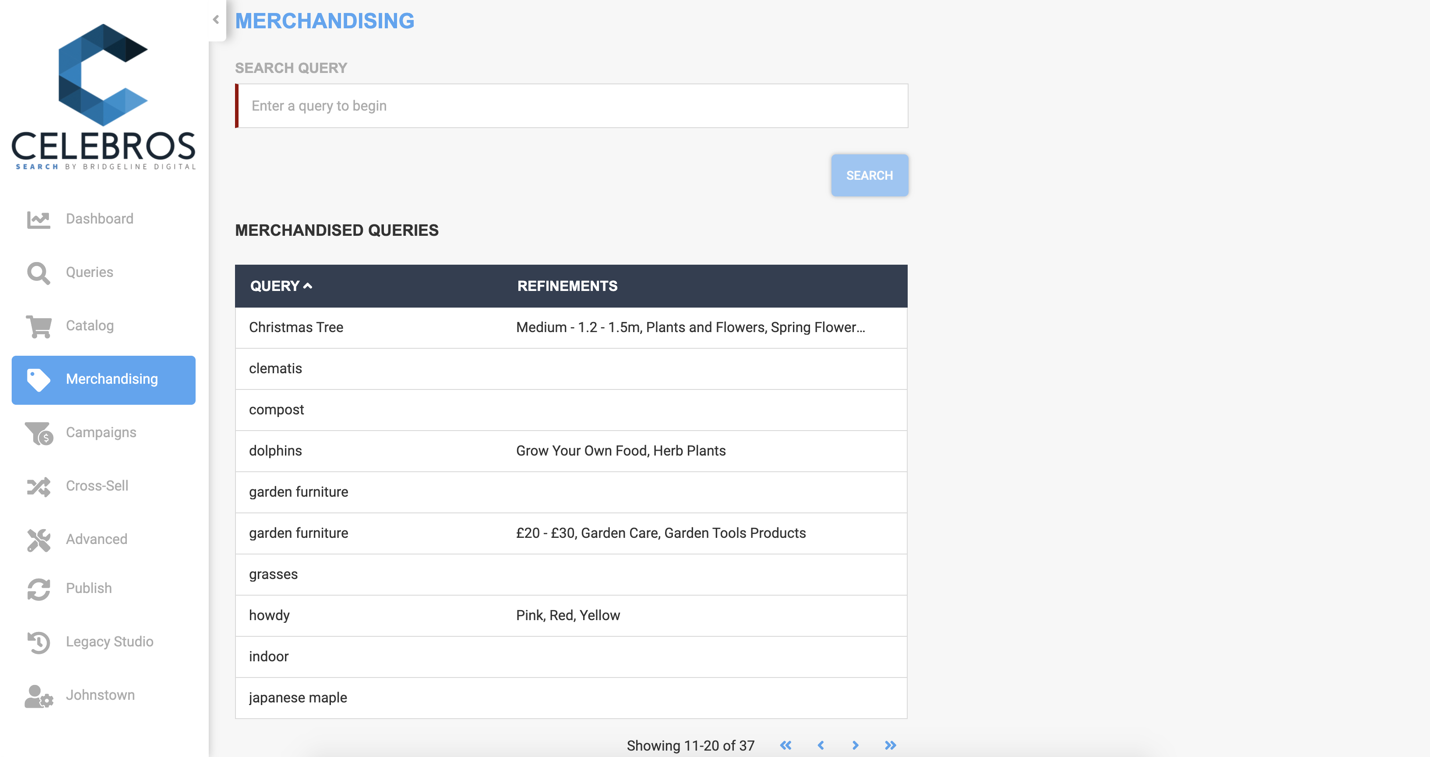Select garden furniture row with £20 - £30 refinement
The height and width of the screenshot is (757, 1430).
click(571, 534)
